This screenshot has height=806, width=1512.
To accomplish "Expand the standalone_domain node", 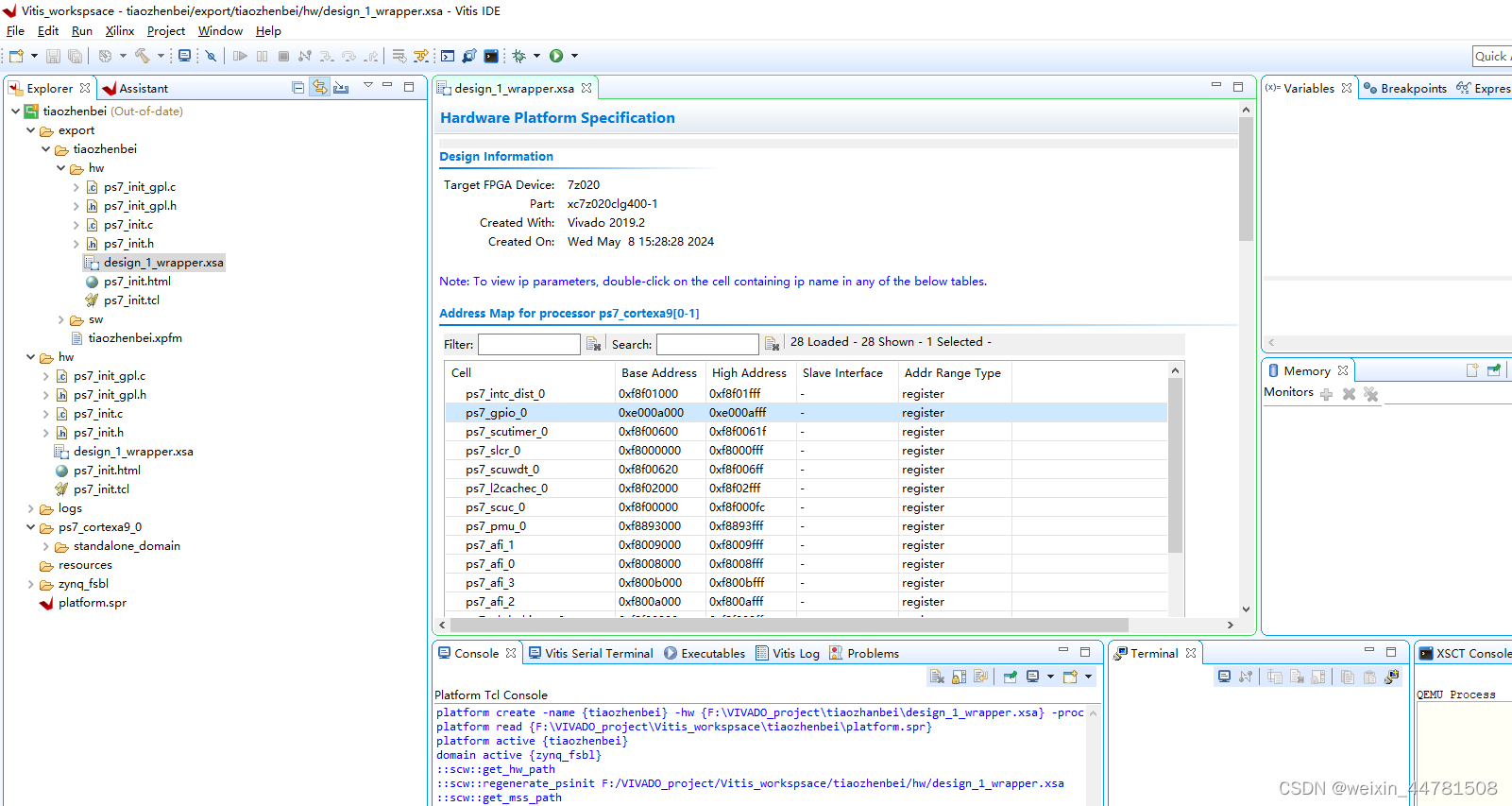I will 46,546.
